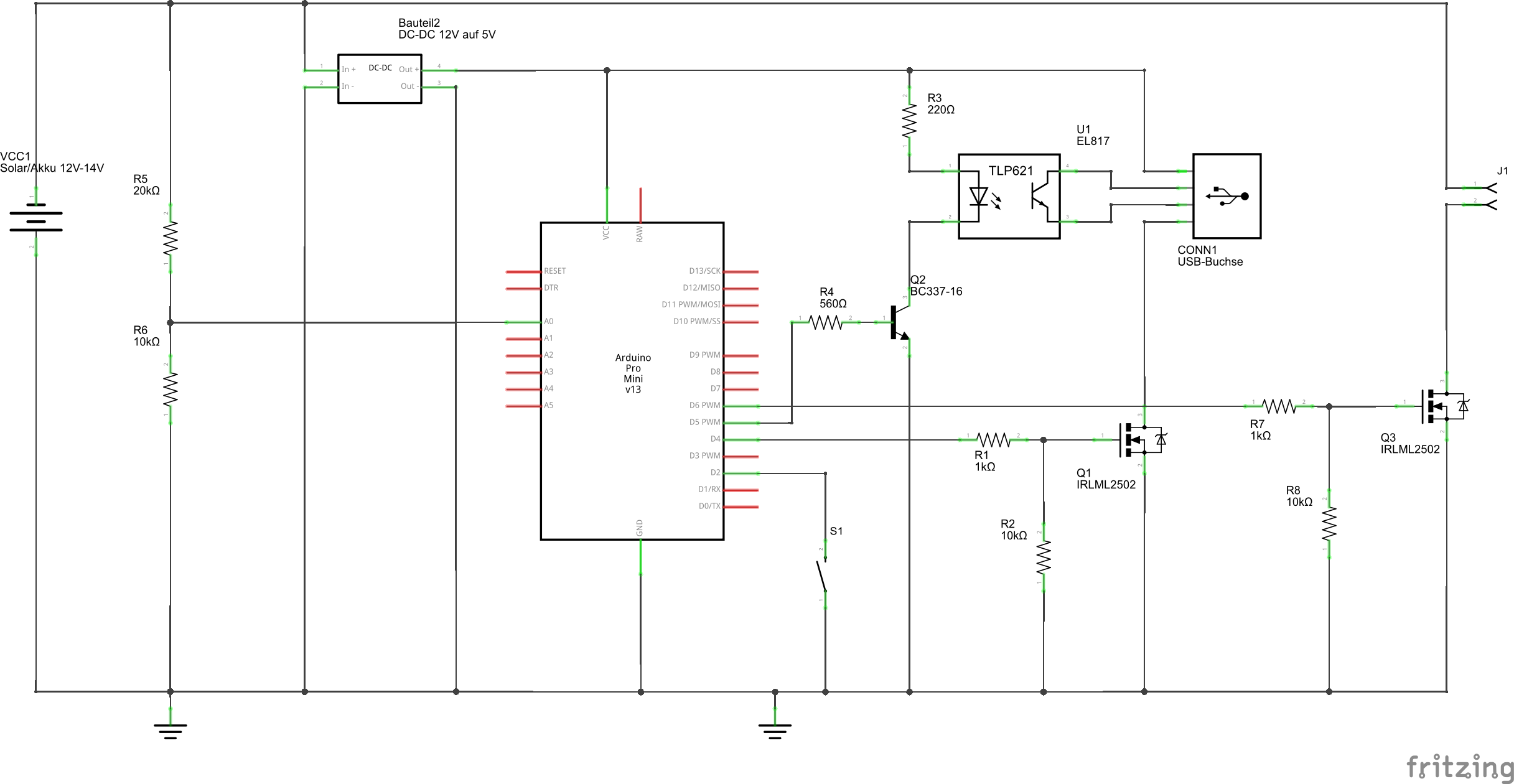
Task: Click the R7 1kΩ resistor symbol
Action: (1279, 406)
